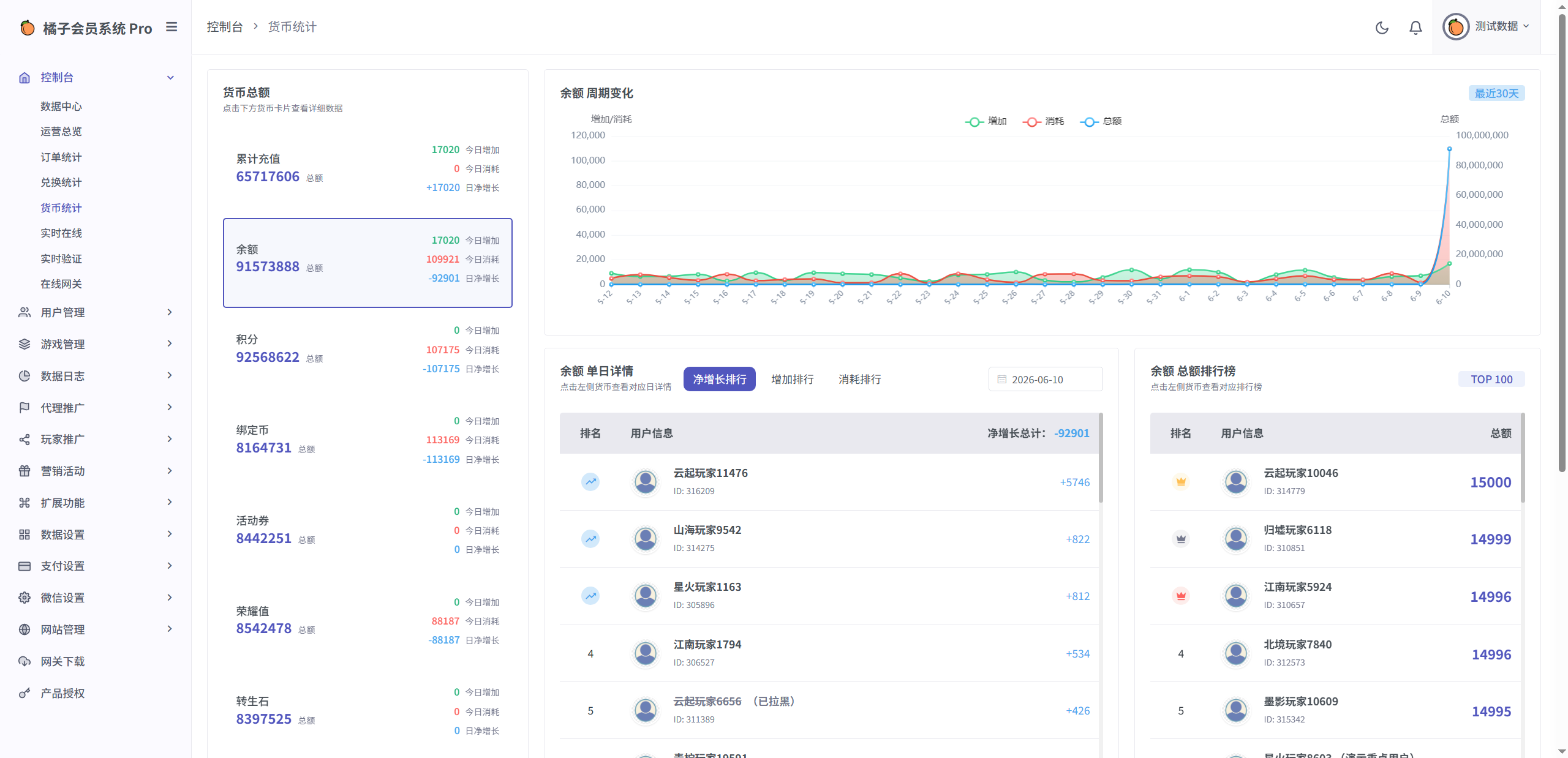Click the orange logo beside 橘子会员系统 Pro
Screen dimensions: 1568x758
28,28
